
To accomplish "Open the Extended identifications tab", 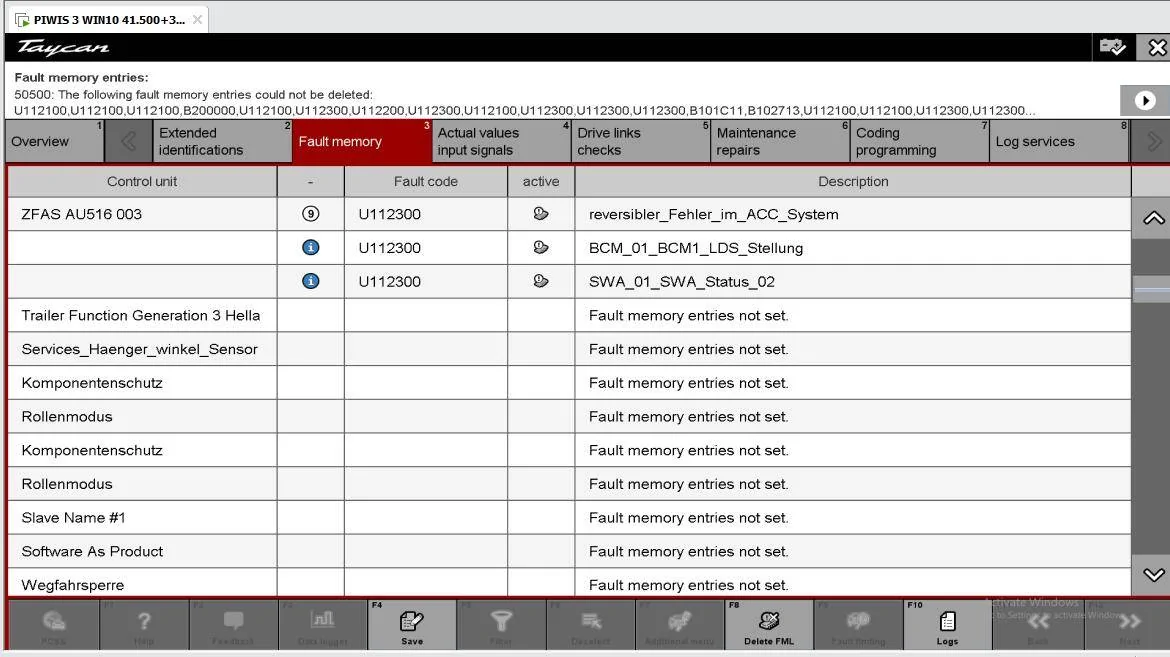I will click(x=222, y=141).
